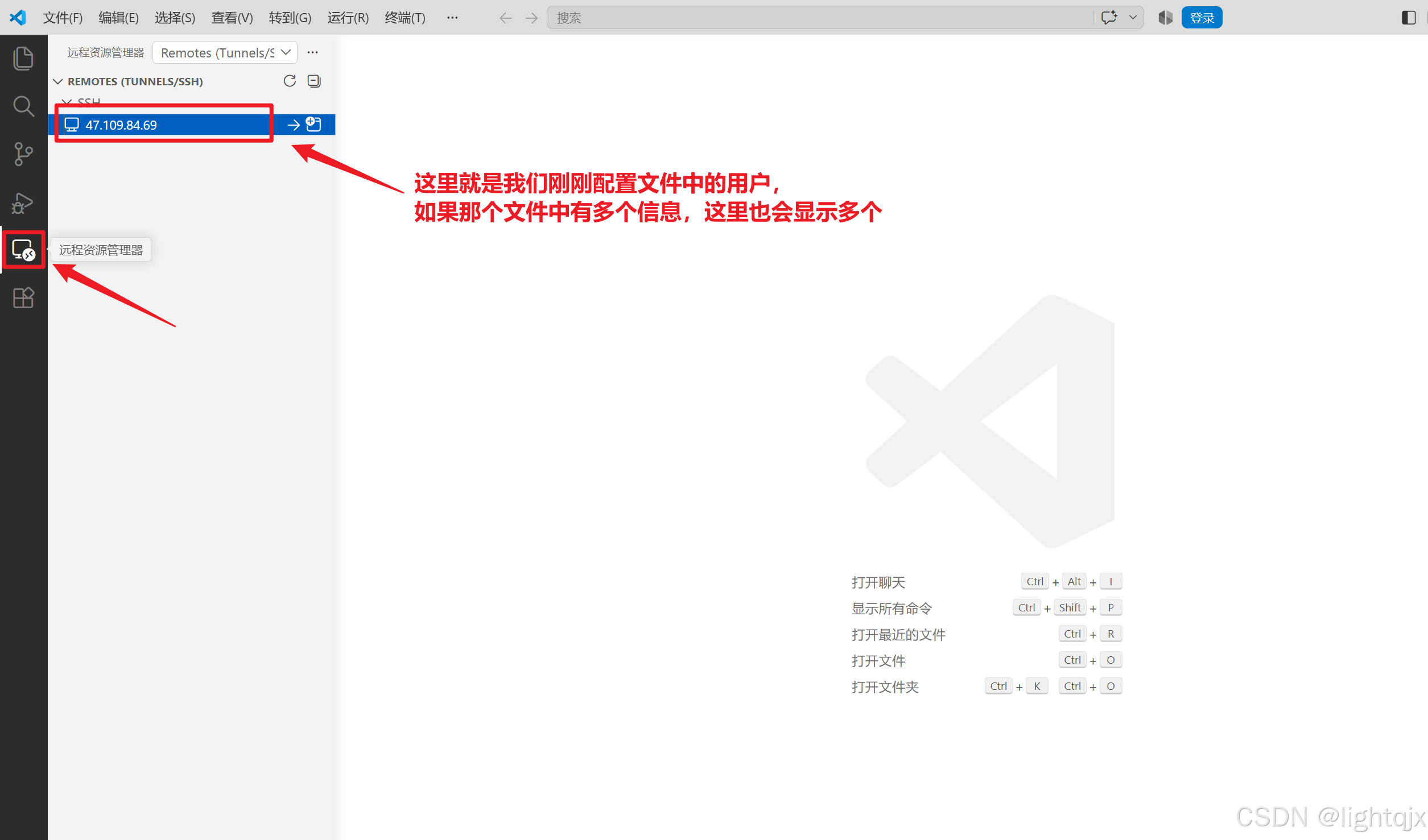Open the 转到(G) menu

click(290, 18)
